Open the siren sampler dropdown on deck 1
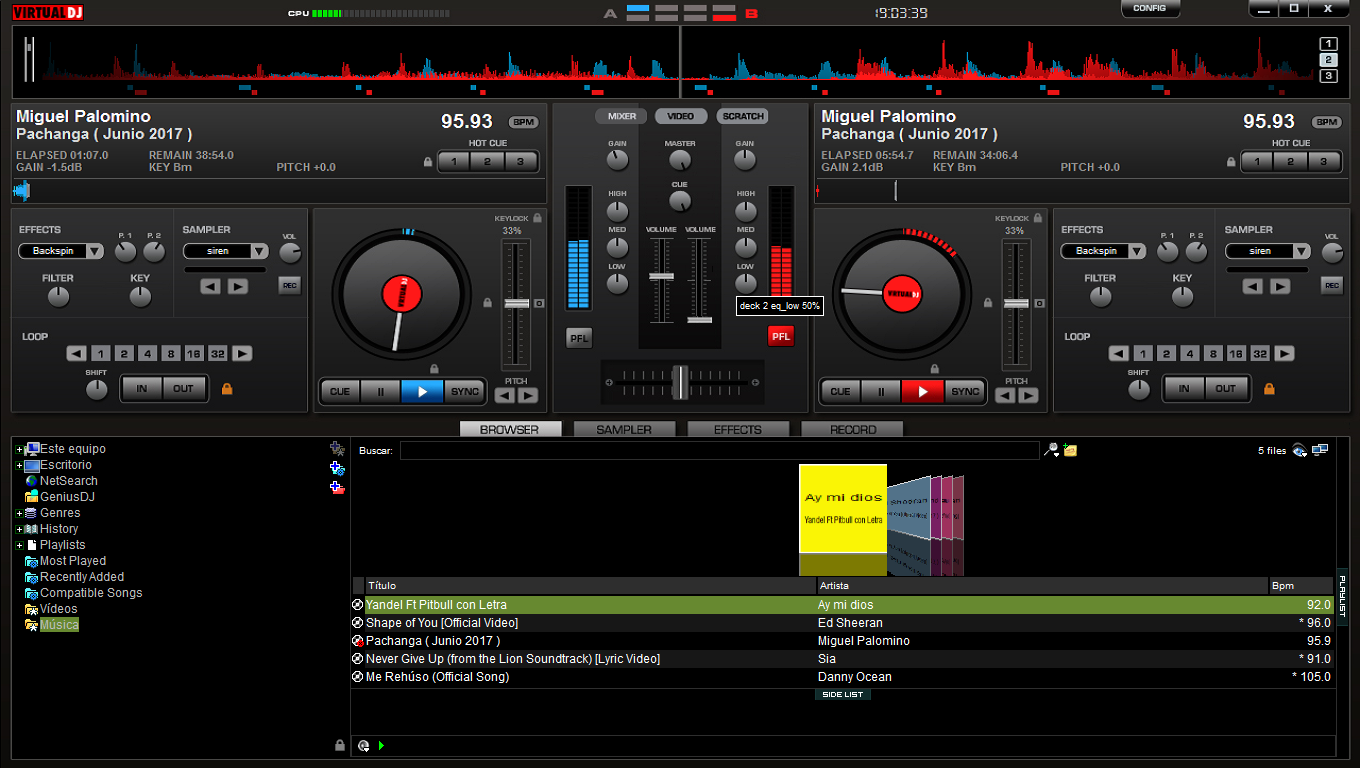1360x768 pixels. (259, 251)
